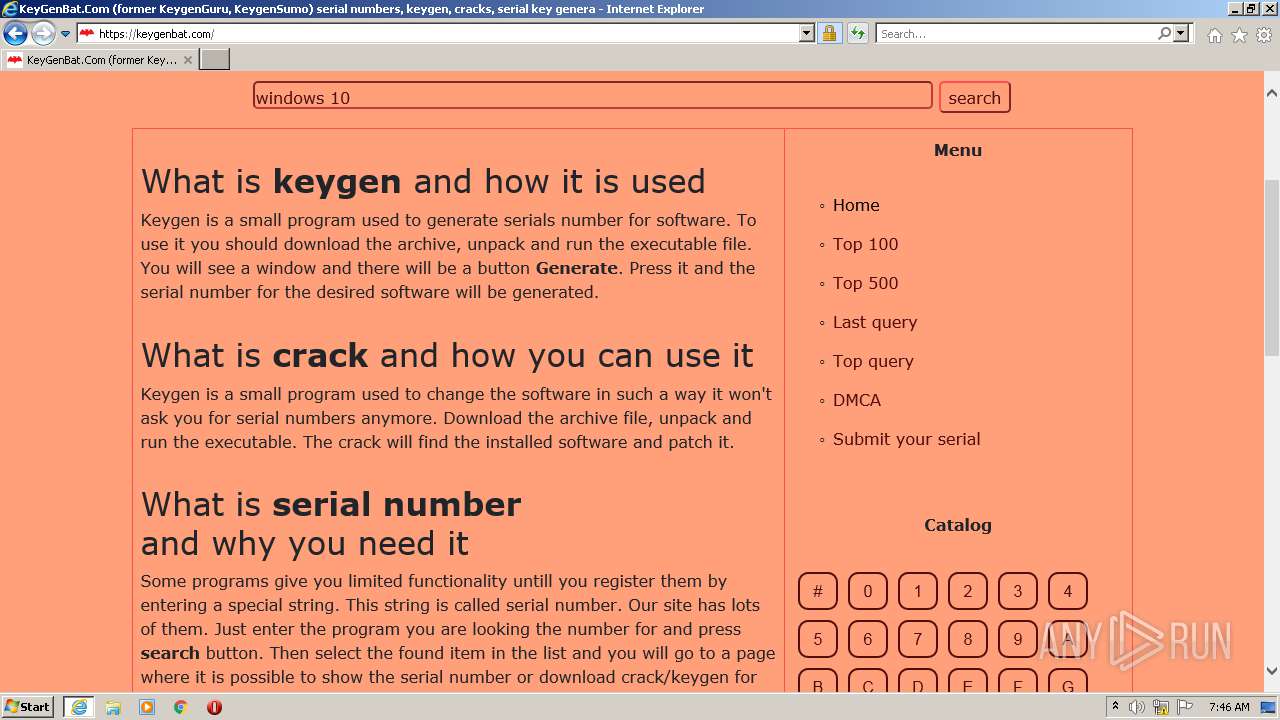This screenshot has width=1280, height=720.
Task: Edit the site search field containing windows 10
Action: pos(592,96)
